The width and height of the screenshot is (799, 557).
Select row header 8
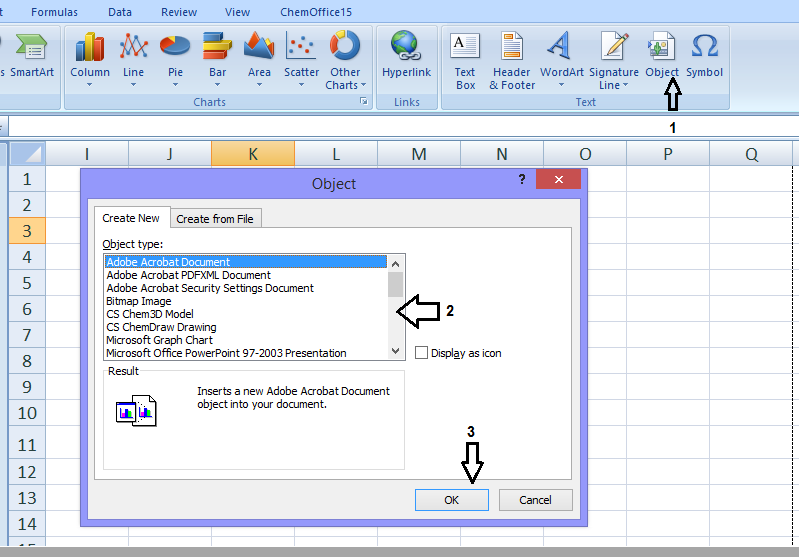coord(27,361)
